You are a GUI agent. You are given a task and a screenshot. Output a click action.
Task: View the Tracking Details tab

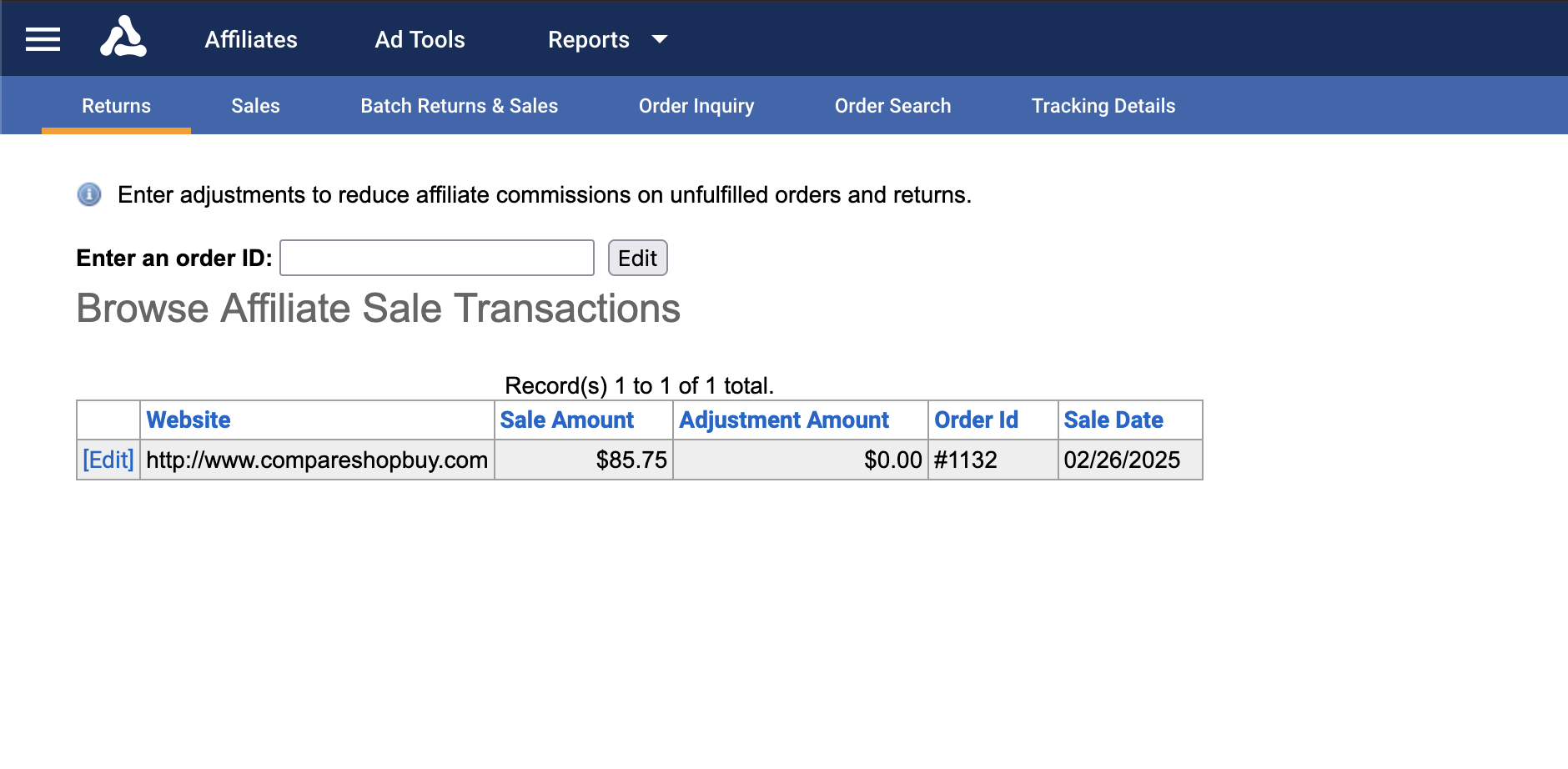coord(1103,106)
